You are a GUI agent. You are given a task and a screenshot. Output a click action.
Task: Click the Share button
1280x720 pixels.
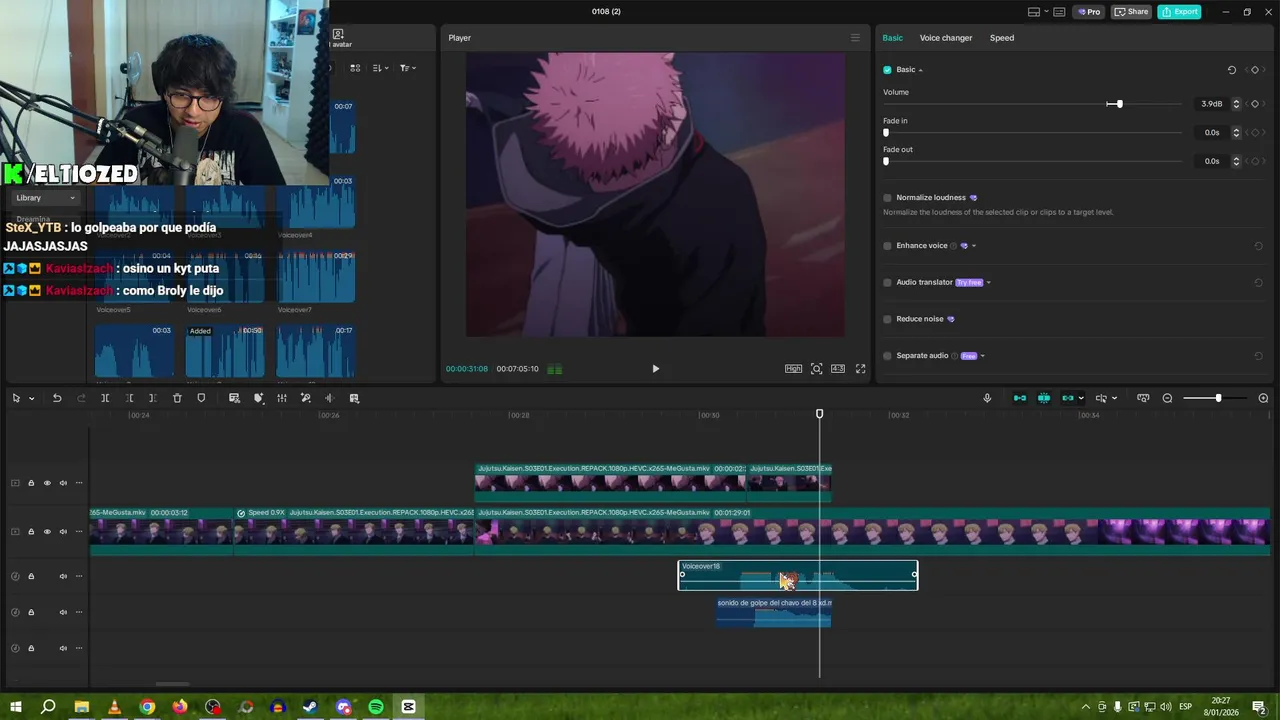pos(1131,12)
